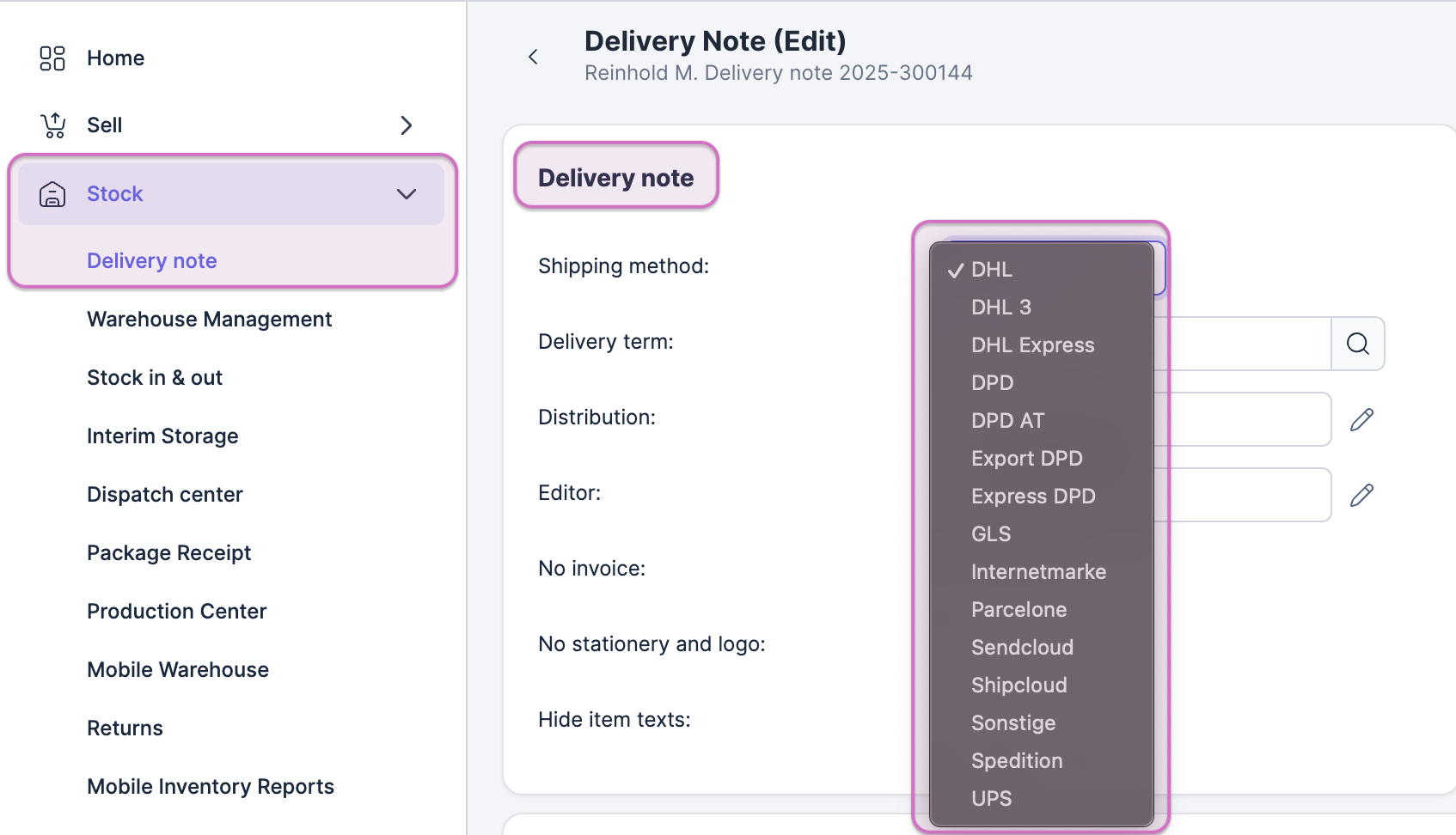Open the Dispatch center menu item
Image resolution: width=1456 pixels, height=835 pixels.
coord(164,495)
